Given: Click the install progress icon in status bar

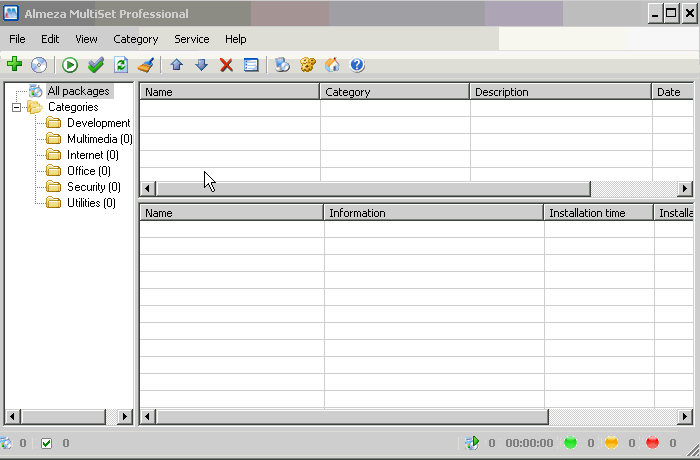Looking at the screenshot, I should point(472,443).
